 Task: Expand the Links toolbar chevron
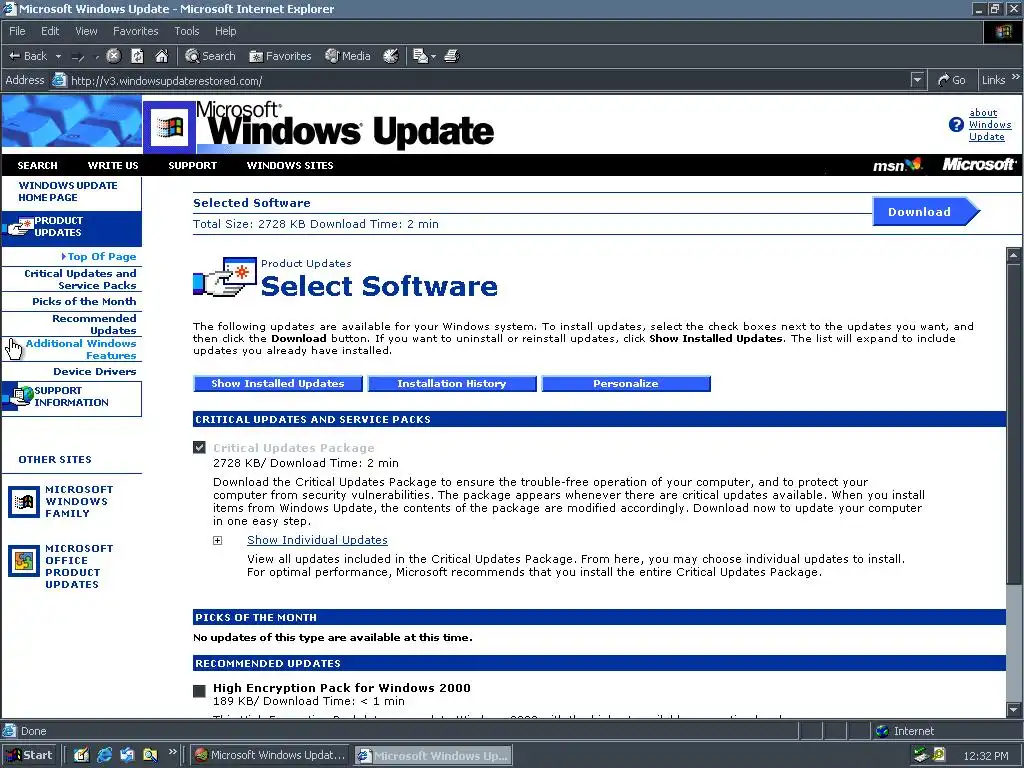click(1016, 78)
